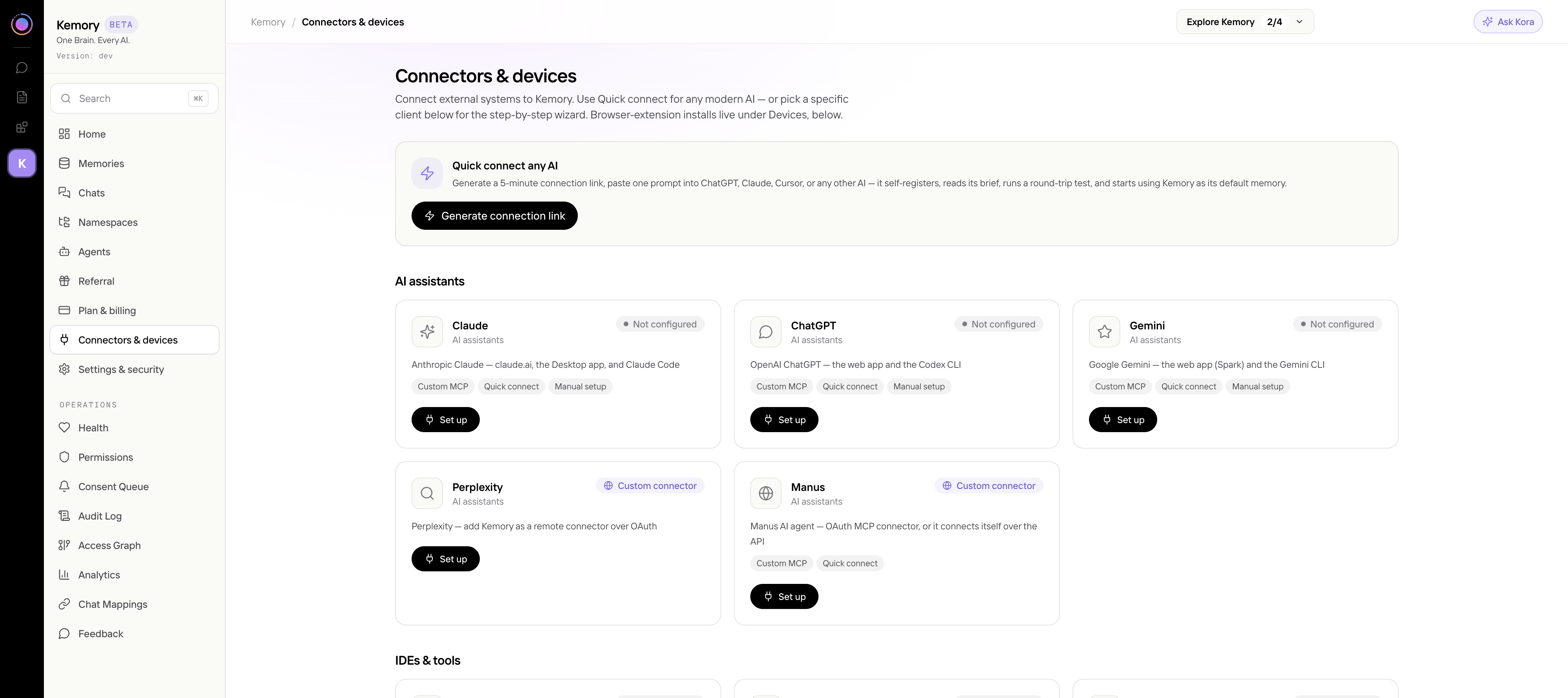Navigate to Feedback
This screenshot has width=1568, height=698.
[134, 633]
